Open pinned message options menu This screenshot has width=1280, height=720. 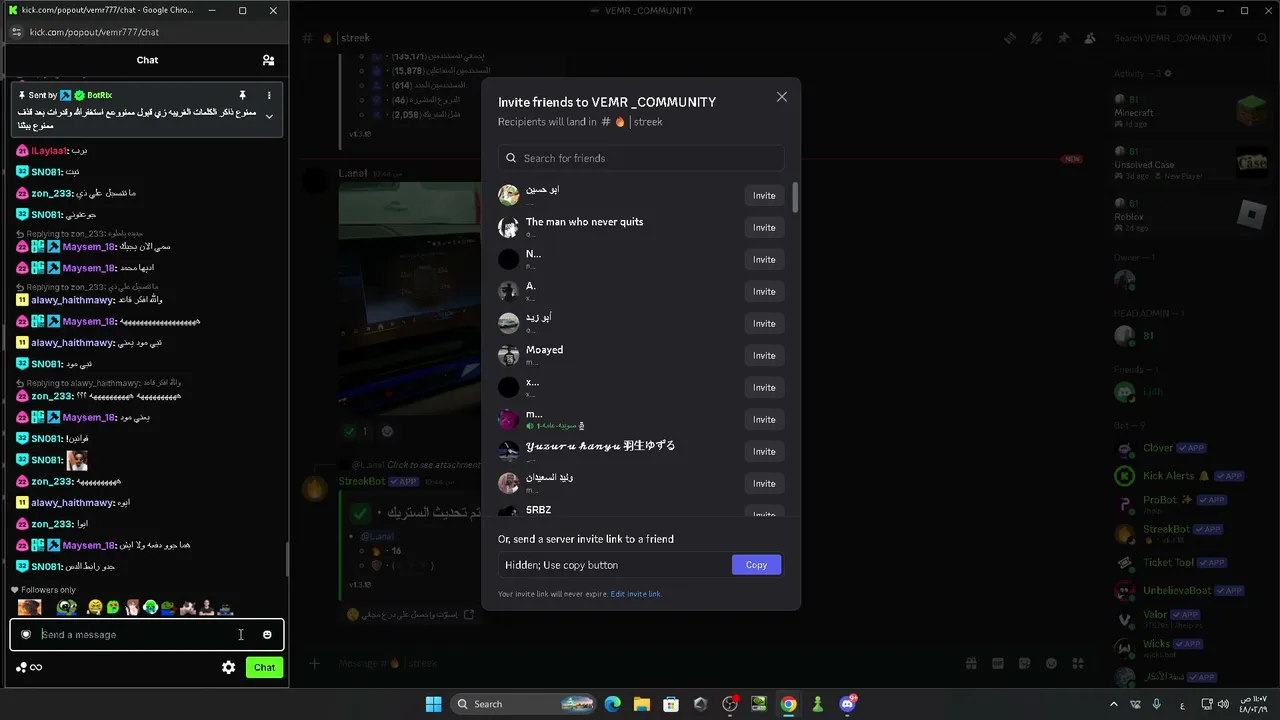[x=269, y=95]
